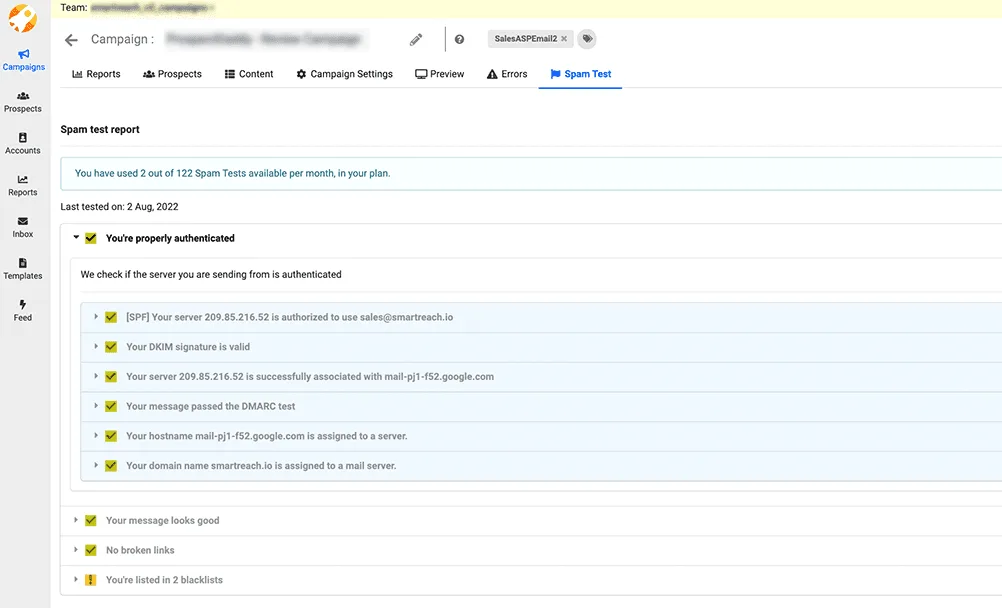
Task: Expand the SPF server authorization result
Action: tap(95, 316)
